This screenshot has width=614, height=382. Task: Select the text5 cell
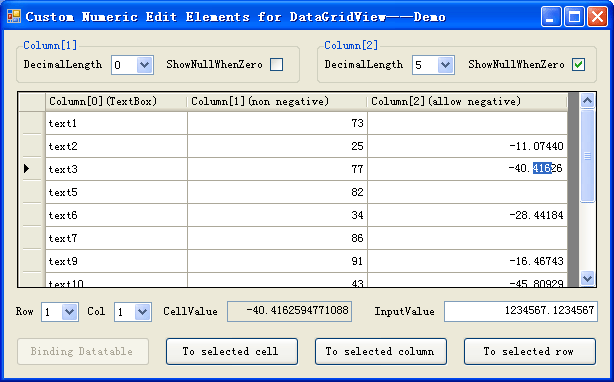click(x=116, y=192)
